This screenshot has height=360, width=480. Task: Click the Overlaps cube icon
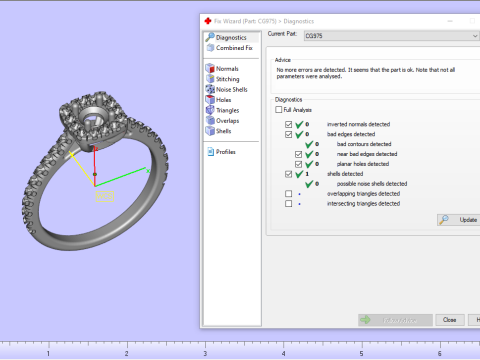(x=210, y=120)
